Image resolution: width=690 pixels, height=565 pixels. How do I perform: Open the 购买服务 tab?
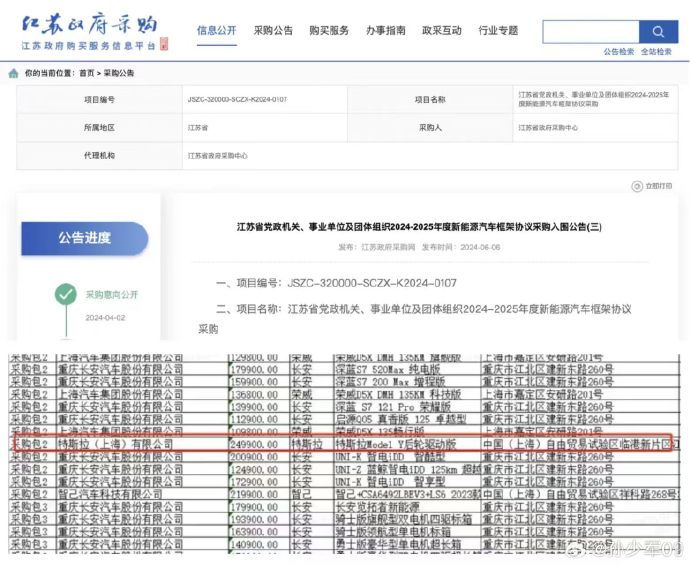329,30
